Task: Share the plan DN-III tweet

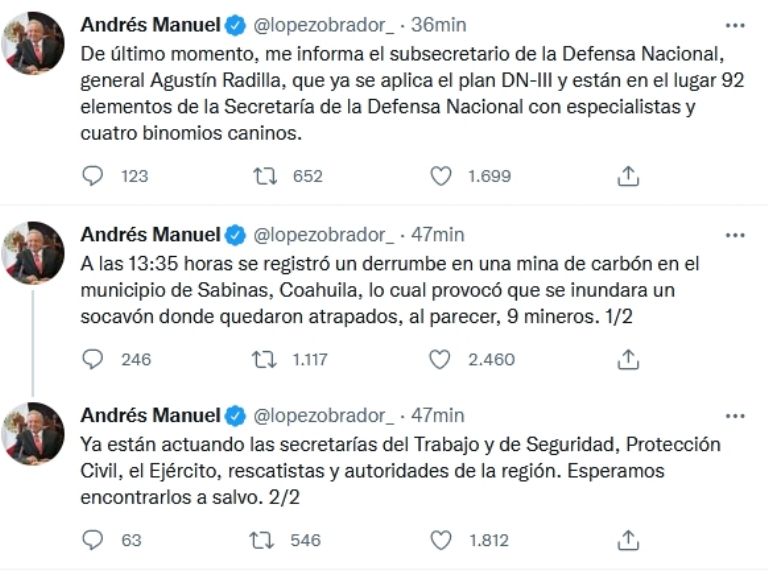Action: pos(628,176)
